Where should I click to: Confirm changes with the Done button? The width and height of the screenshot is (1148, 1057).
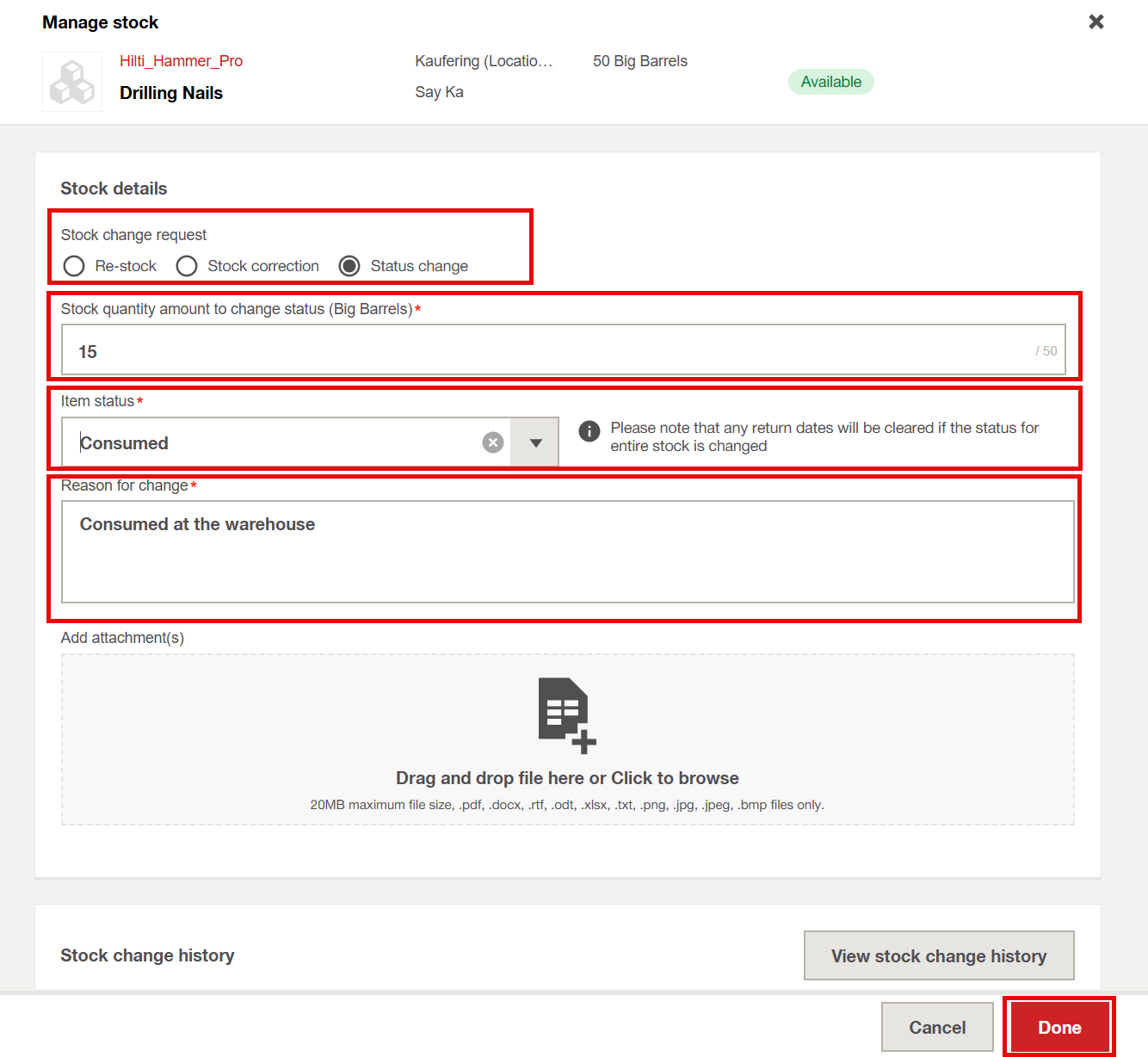pyautogui.click(x=1059, y=1027)
